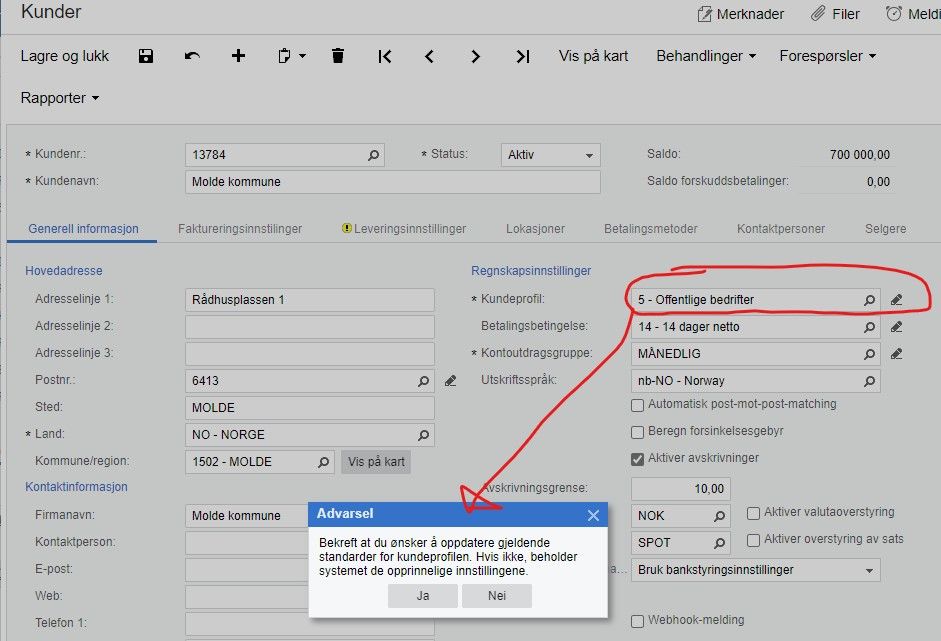Enable Automatisk post-mot-post-matching checkbox
The height and width of the screenshot is (641, 941).
coord(637,405)
